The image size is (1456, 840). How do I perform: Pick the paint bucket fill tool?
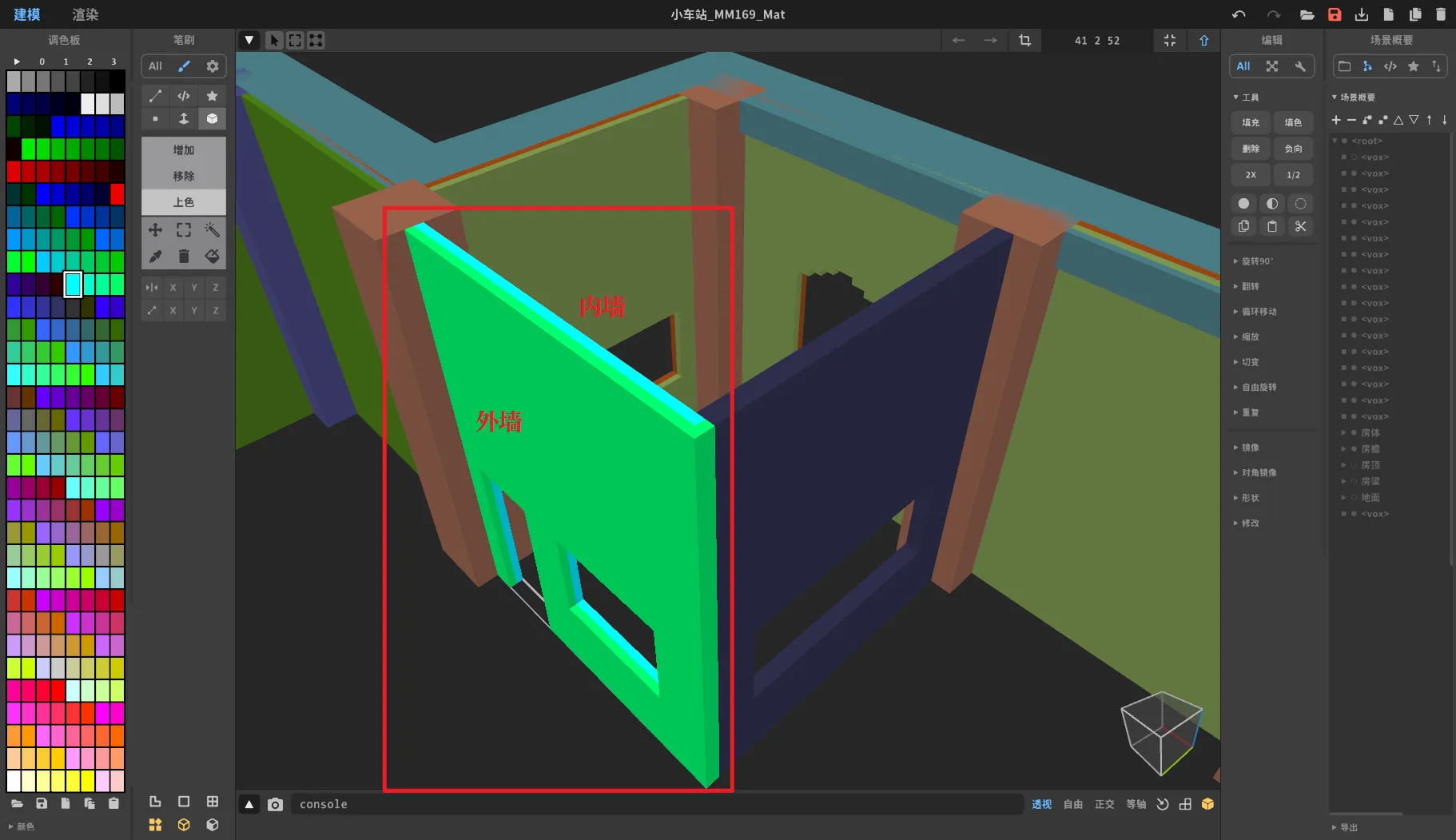212,257
